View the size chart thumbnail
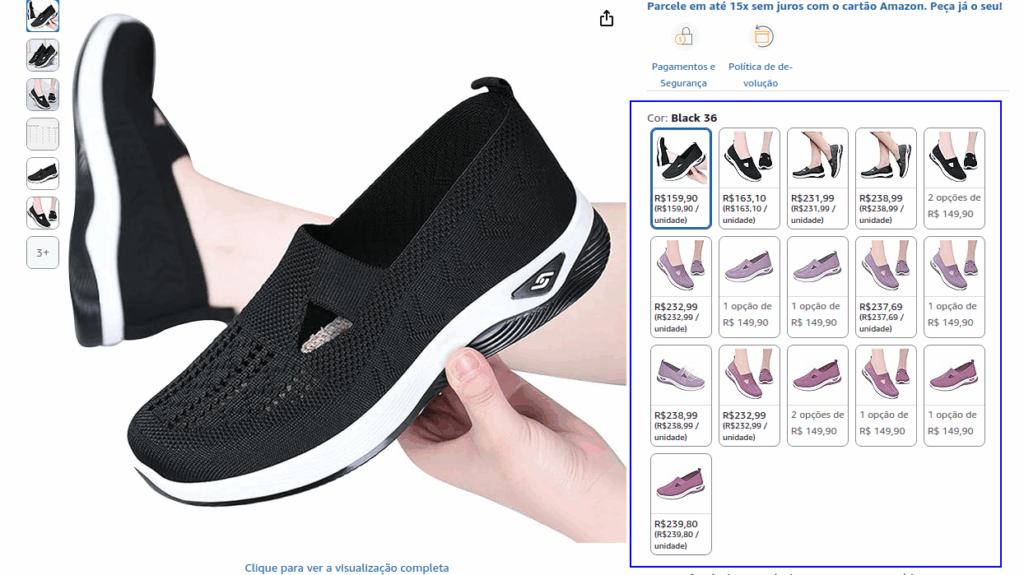This screenshot has height=575, width=1024. point(42,134)
